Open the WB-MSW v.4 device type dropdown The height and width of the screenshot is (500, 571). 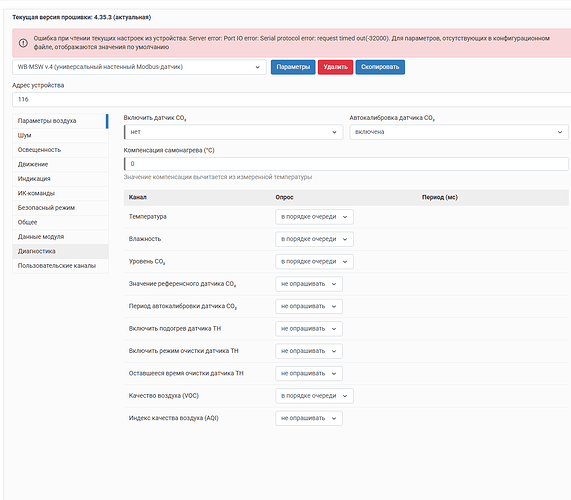click(x=139, y=67)
